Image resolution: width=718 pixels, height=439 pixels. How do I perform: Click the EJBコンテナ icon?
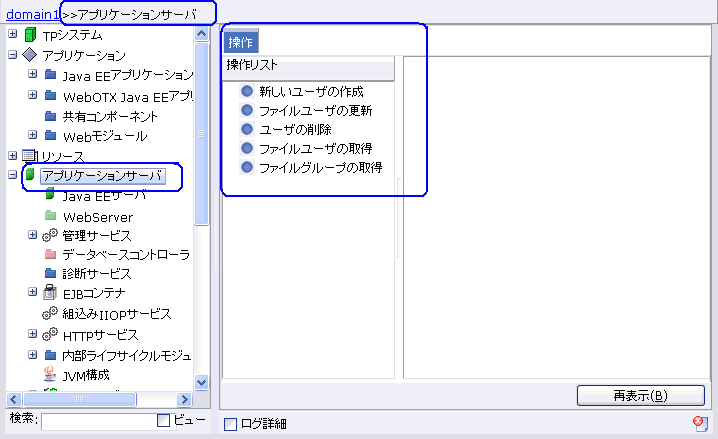tap(50, 294)
